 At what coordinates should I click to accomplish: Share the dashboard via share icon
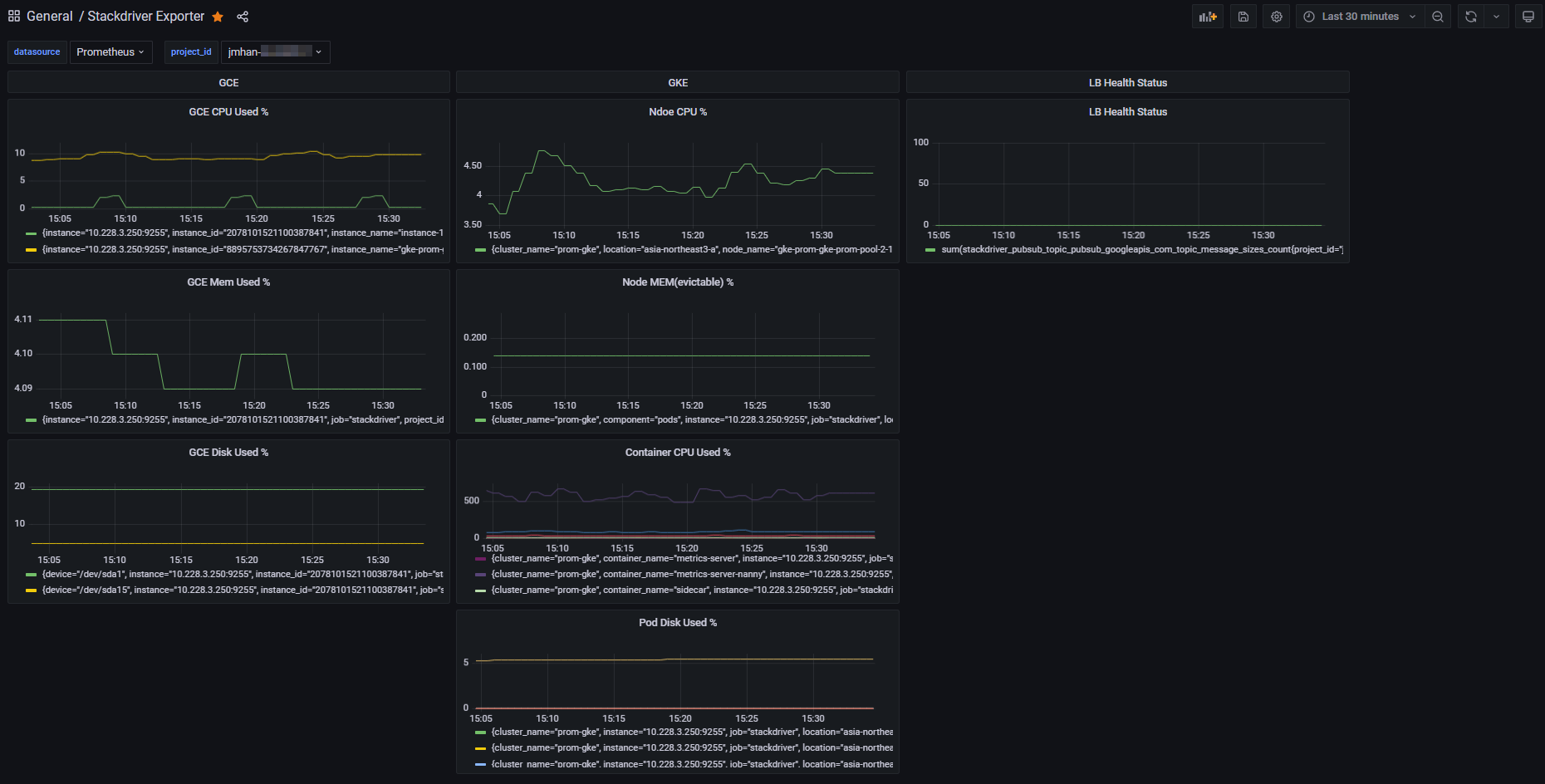click(243, 17)
